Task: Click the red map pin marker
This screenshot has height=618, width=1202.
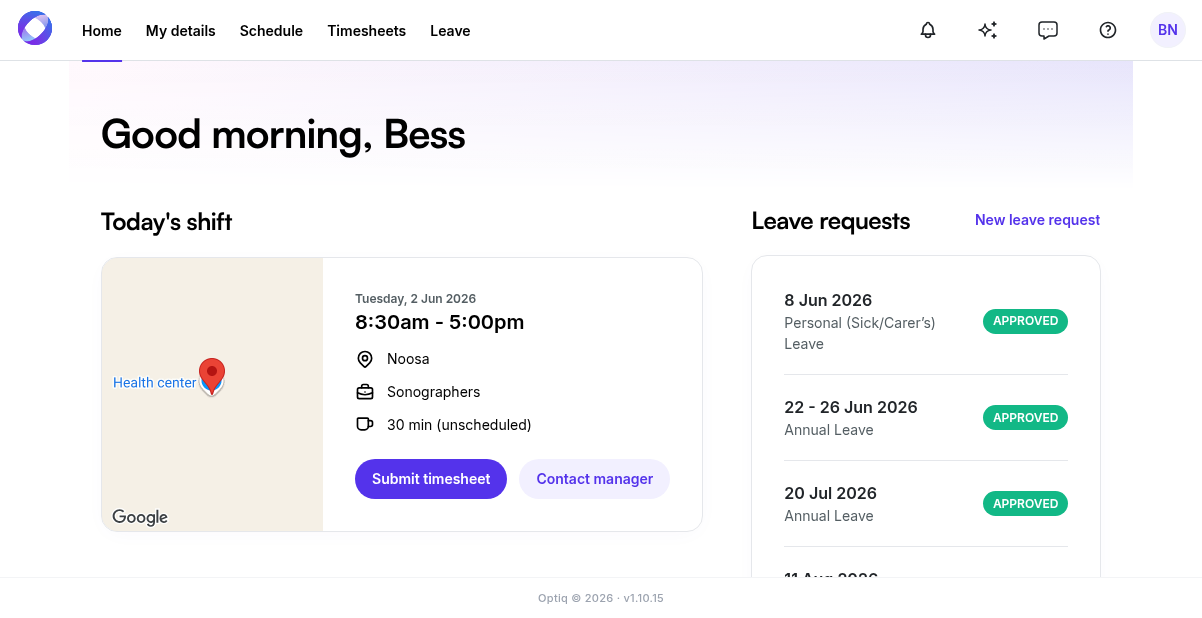Action: point(212,376)
